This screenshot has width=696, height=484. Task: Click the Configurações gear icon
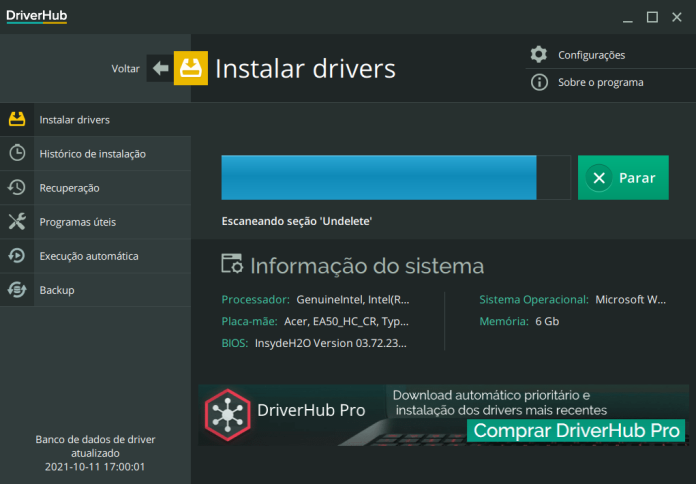(x=539, y=55)
